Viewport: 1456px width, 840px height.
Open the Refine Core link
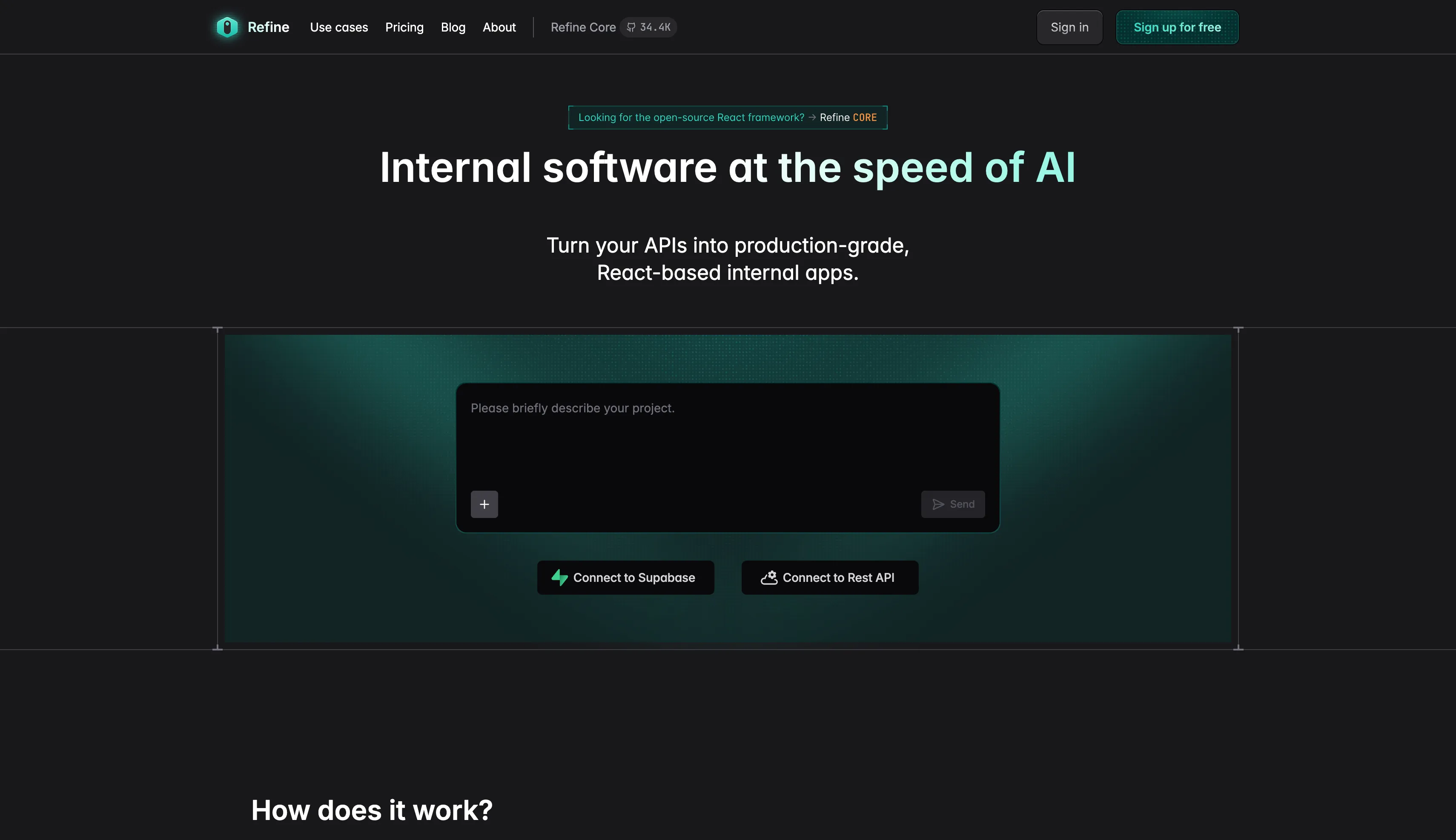coord(582,27)
